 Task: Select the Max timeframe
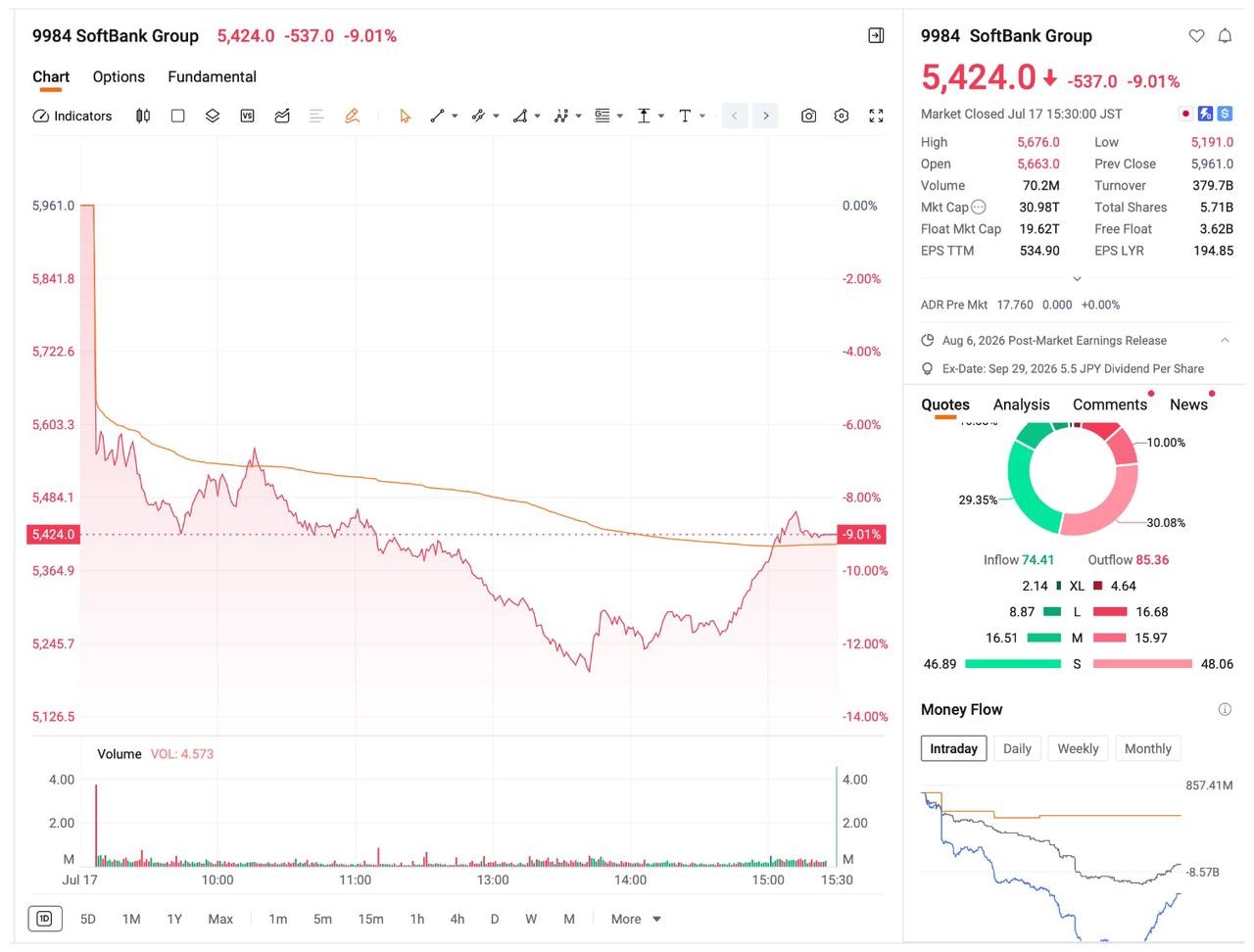[x=220, y=919]
